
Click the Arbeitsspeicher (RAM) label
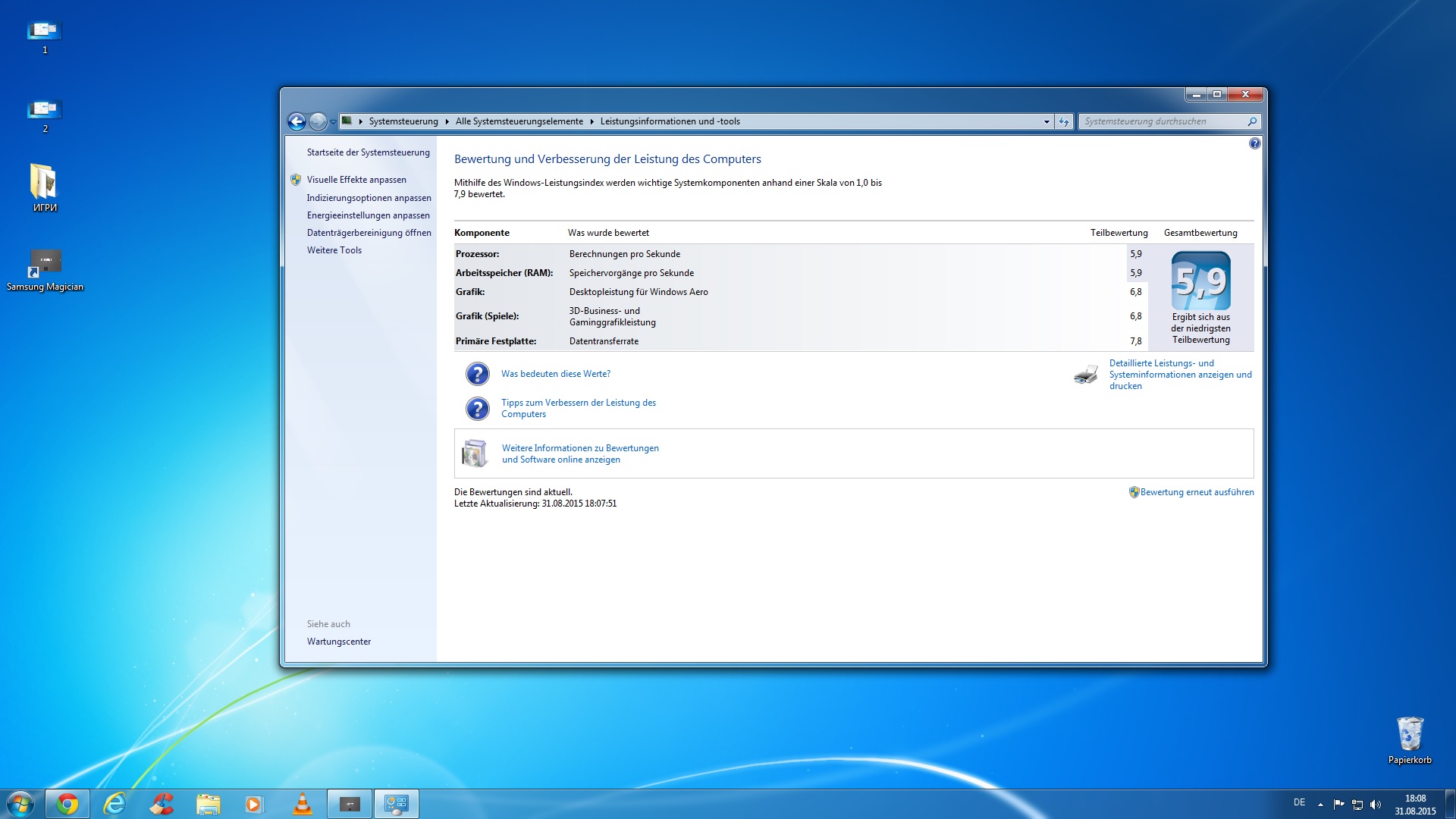coord(504,273)
